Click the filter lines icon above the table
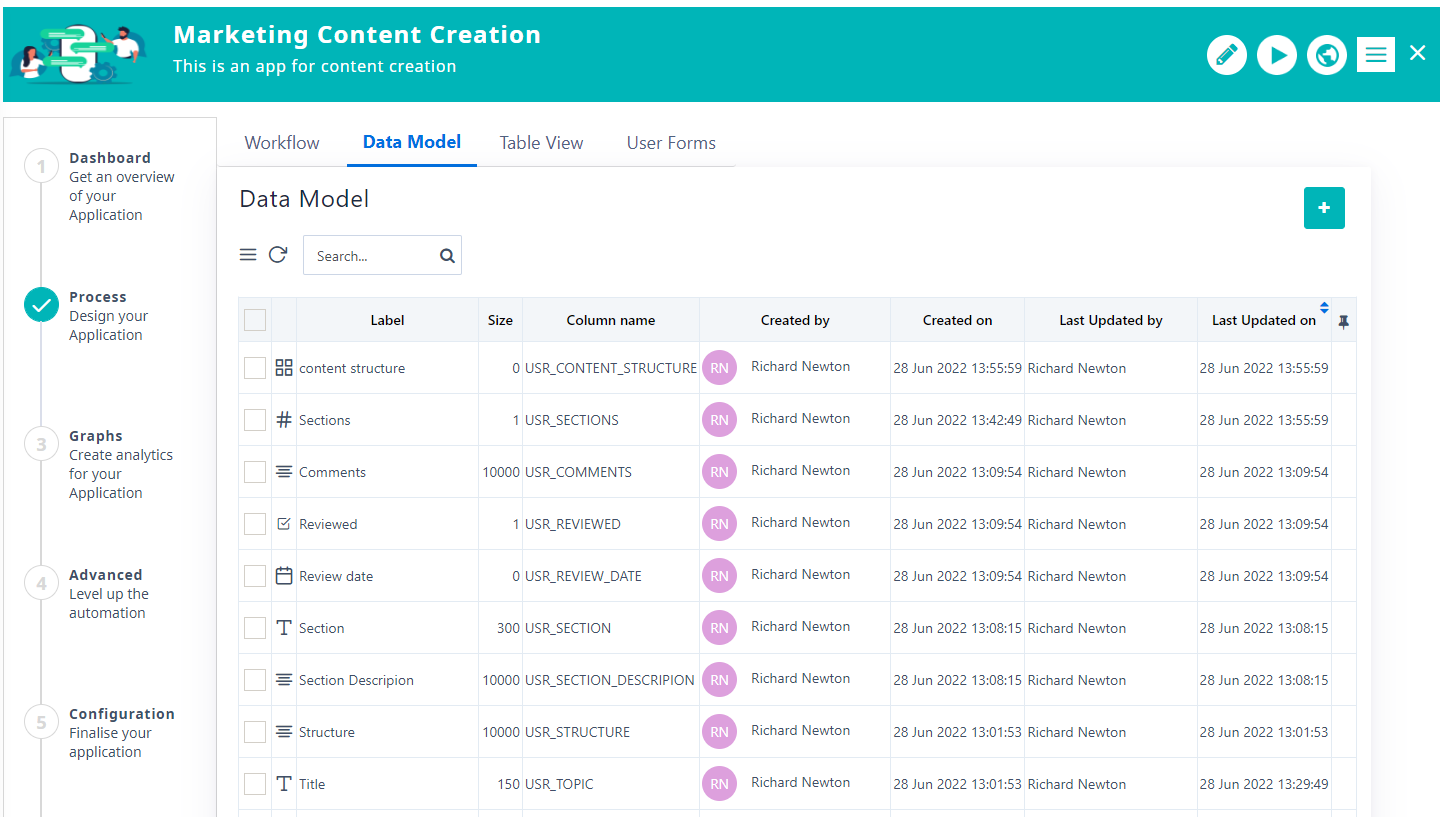The width and height of the screenshot is (1440, 817). [248, 254]
